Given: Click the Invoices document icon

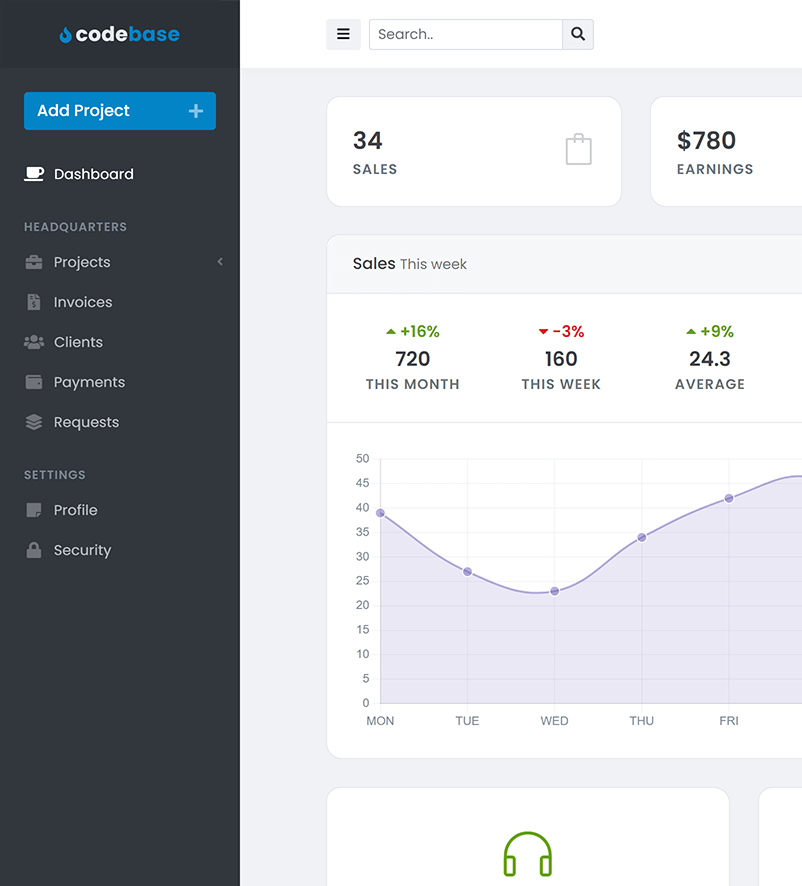Looking at the screenshot, I should point(34,302).
